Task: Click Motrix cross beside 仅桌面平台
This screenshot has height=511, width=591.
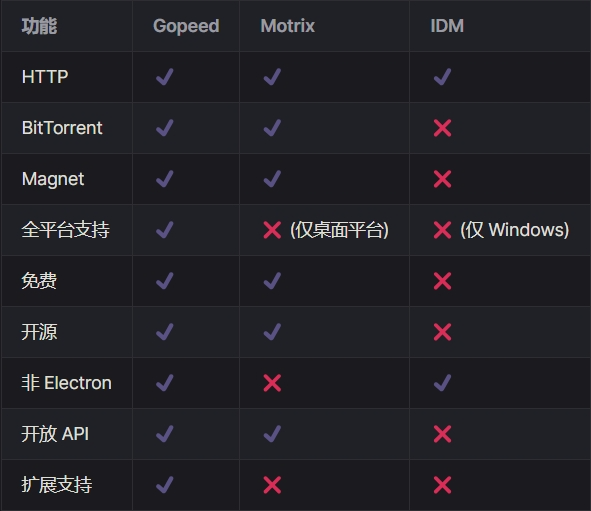Action: tap(272, 230)
